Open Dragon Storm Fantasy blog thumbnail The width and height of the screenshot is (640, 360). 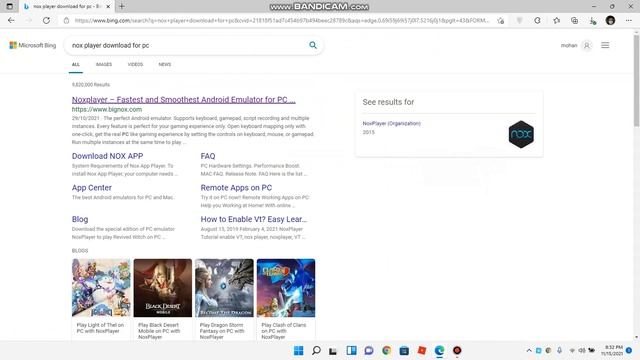click(x=224, y=288)
